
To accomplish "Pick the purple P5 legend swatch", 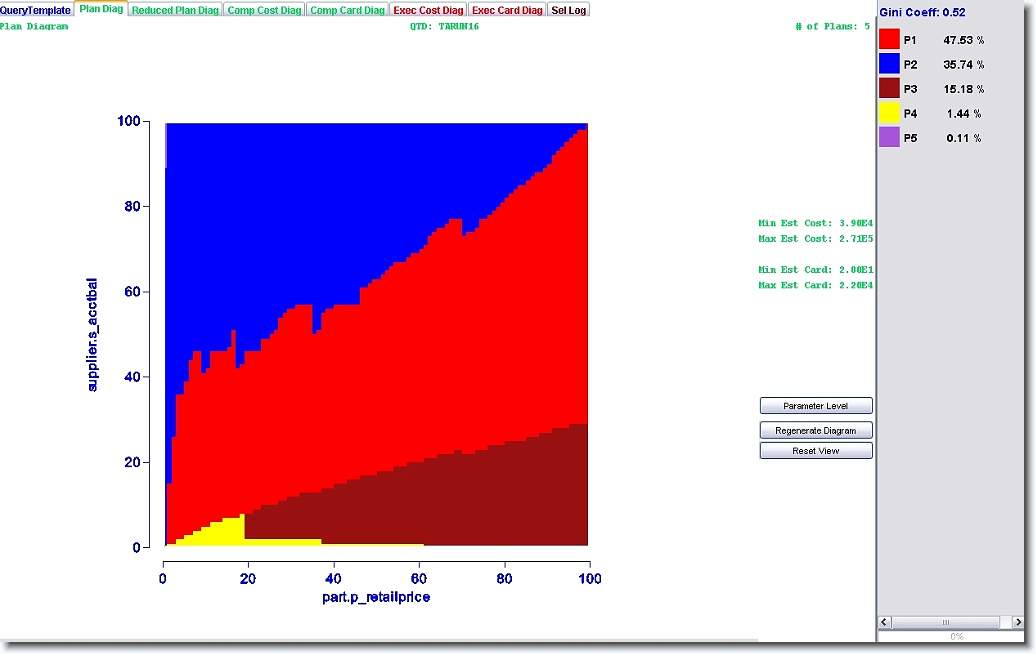I will click(889, 138).
